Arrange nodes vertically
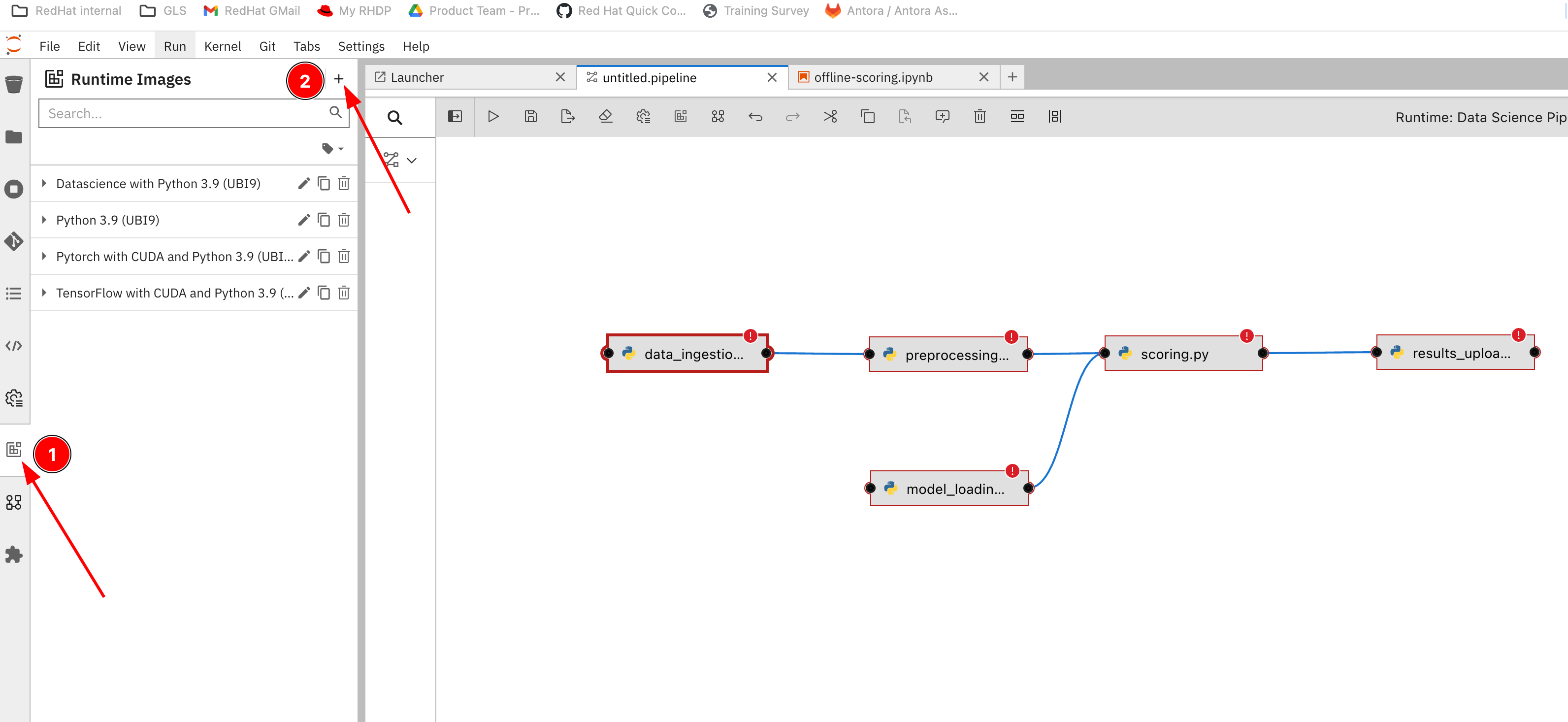1568x722 pixels. 1055,116
